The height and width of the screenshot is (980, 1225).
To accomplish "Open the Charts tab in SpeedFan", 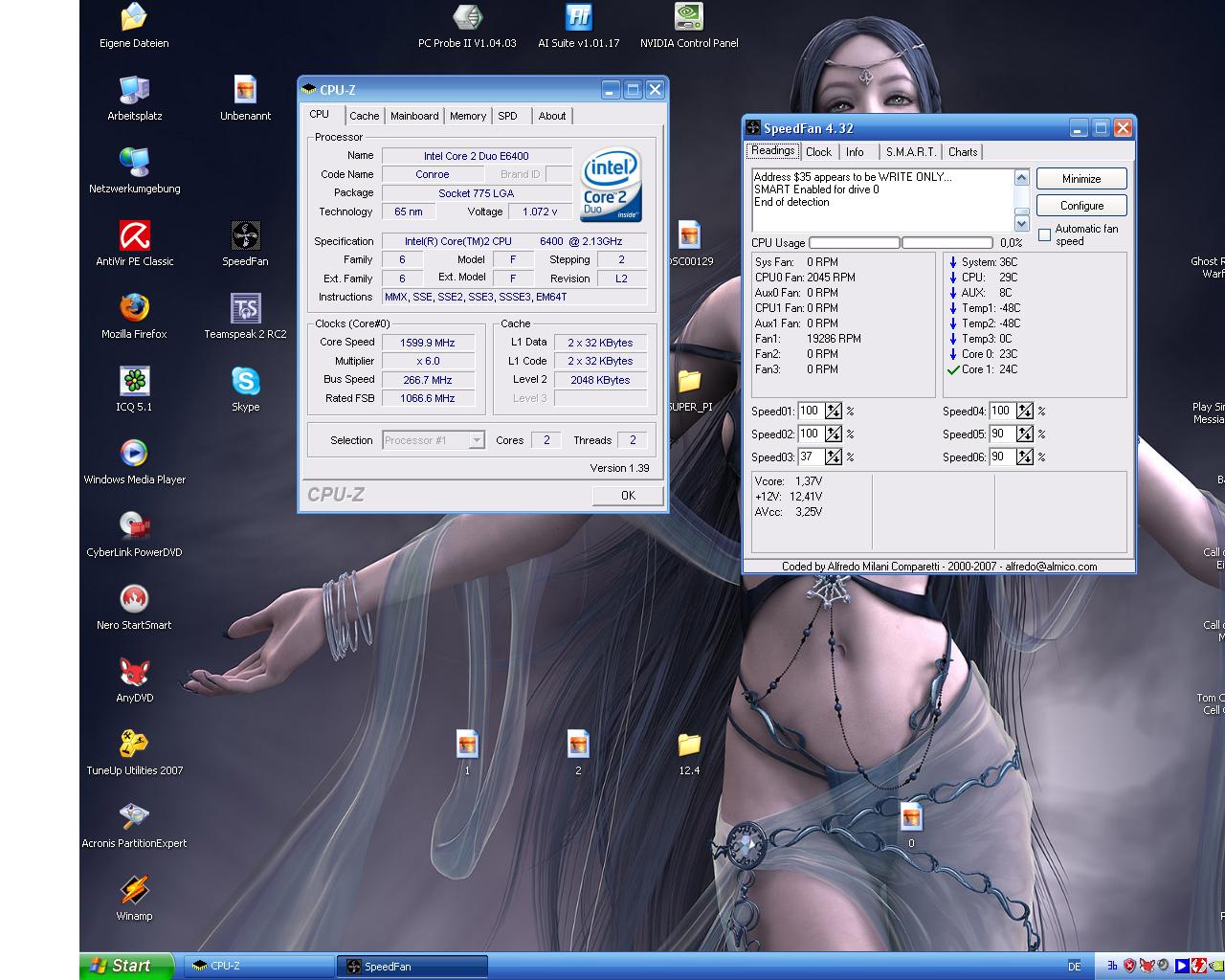I will point(963,152).
